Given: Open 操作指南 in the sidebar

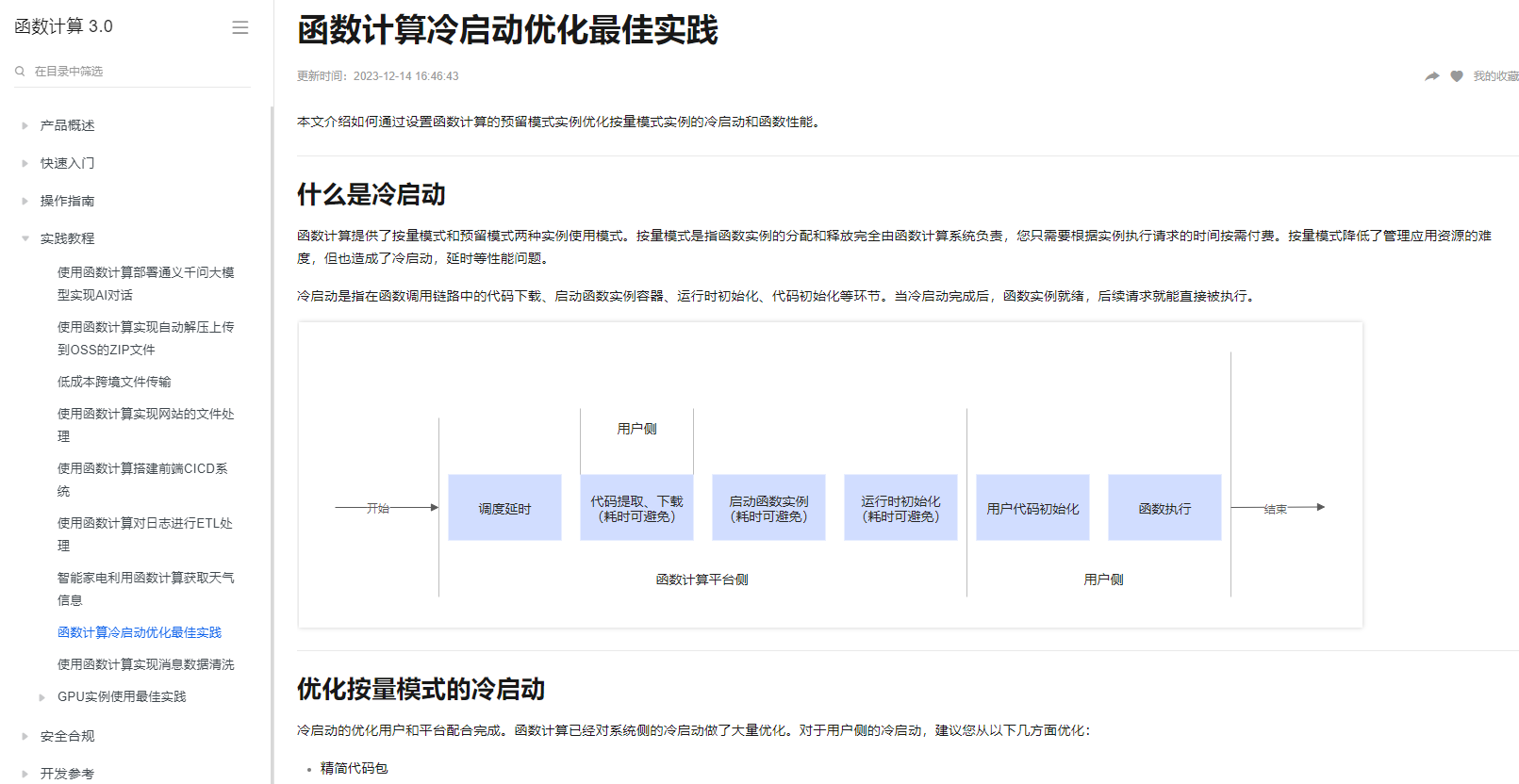Looking at the screenshot, I should [x=67, y=201].
